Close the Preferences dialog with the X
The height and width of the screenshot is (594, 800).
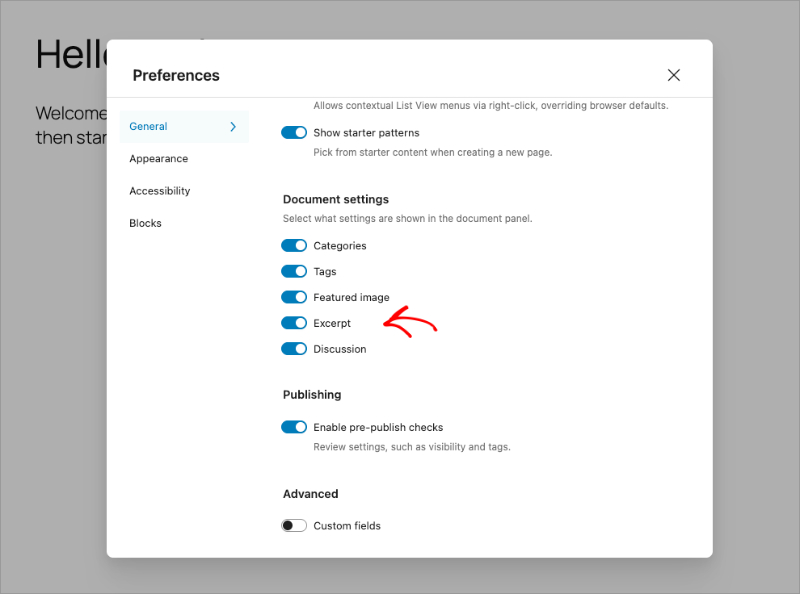tap(673, 74)
